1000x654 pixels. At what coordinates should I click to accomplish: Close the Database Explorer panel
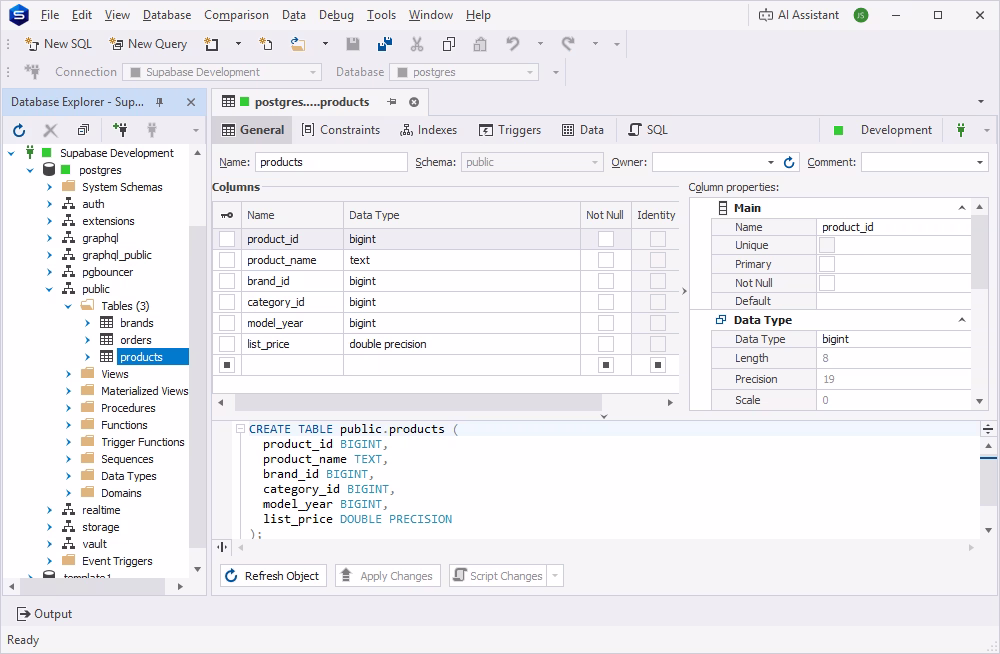(x=191, y=102)
